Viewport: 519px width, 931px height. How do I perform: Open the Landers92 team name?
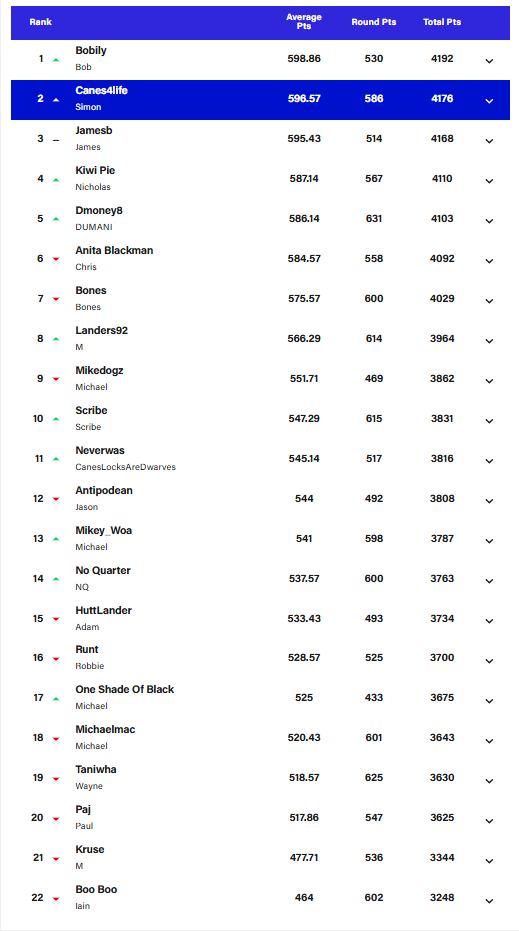[x=102, y=331]
